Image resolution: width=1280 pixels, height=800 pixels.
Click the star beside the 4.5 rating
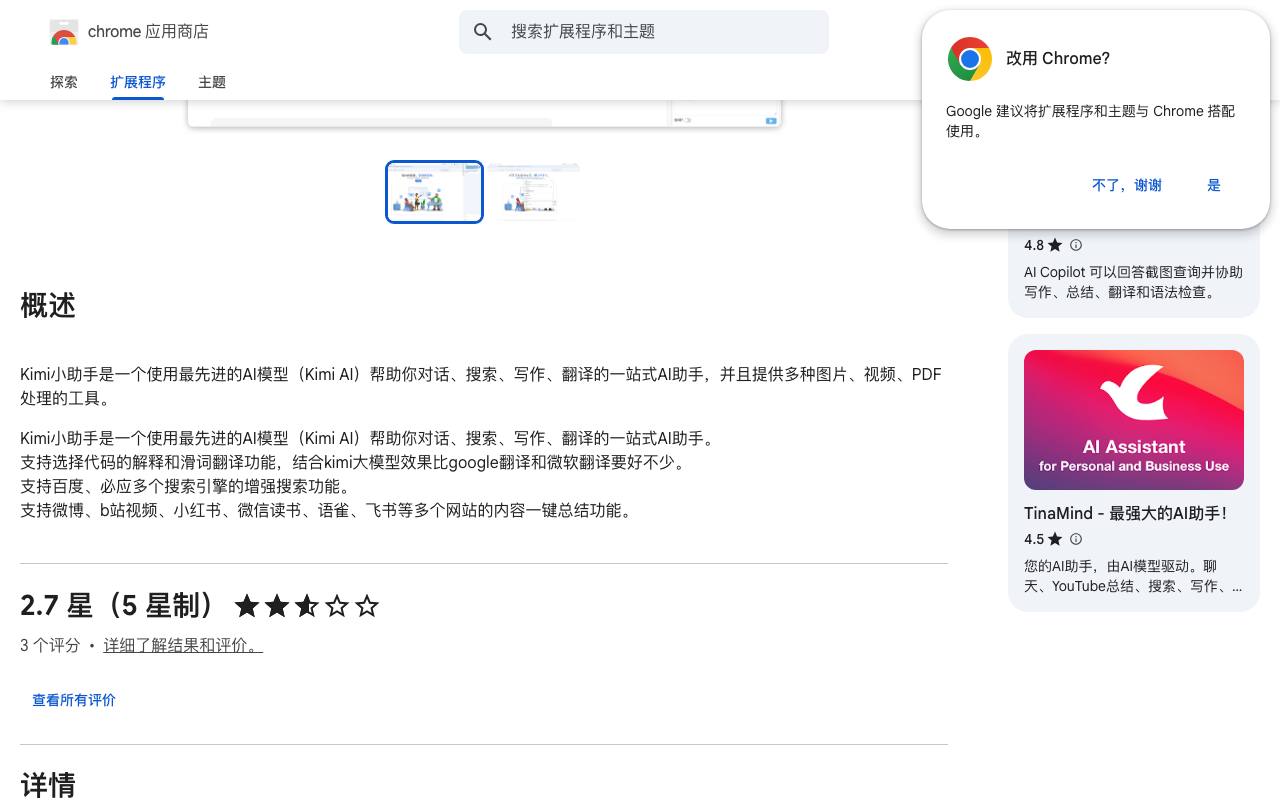tap(1055, 539)
